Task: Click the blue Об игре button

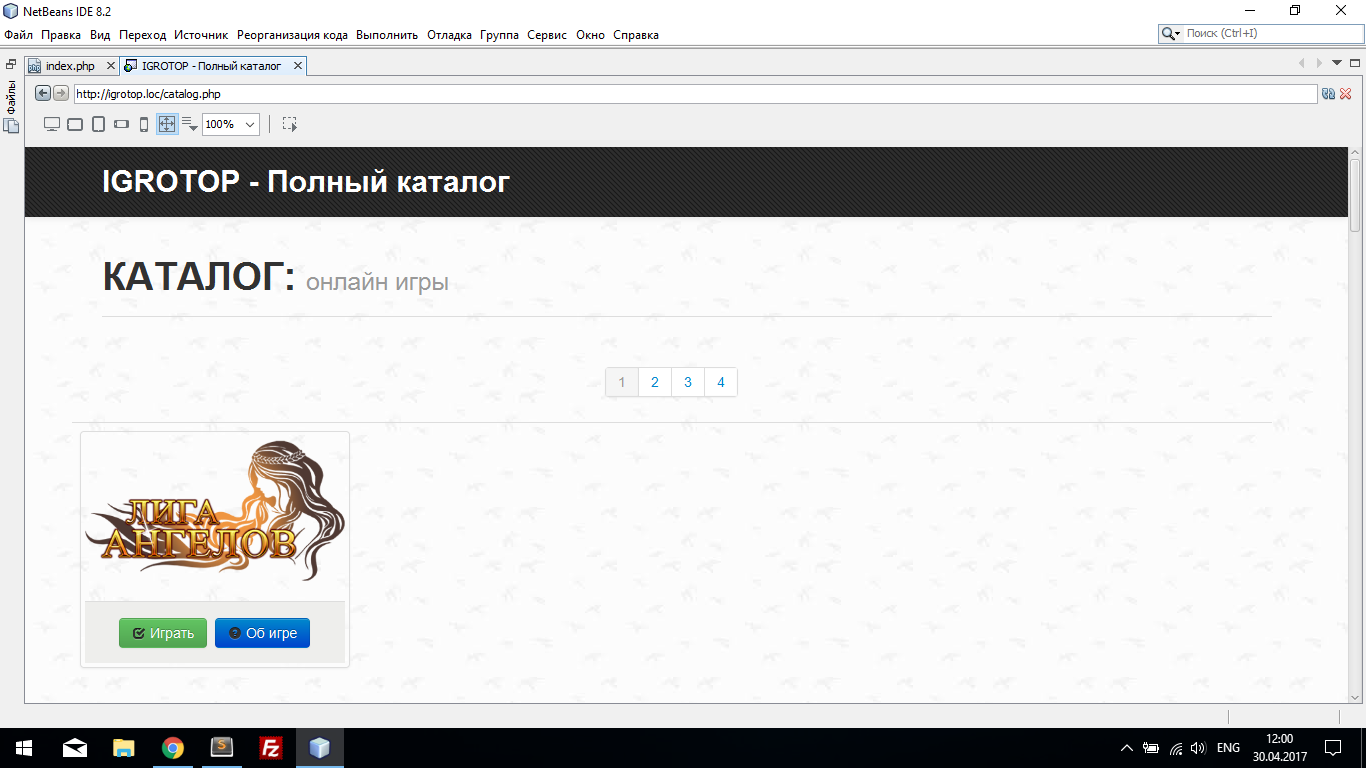Action: coord(262,633)
